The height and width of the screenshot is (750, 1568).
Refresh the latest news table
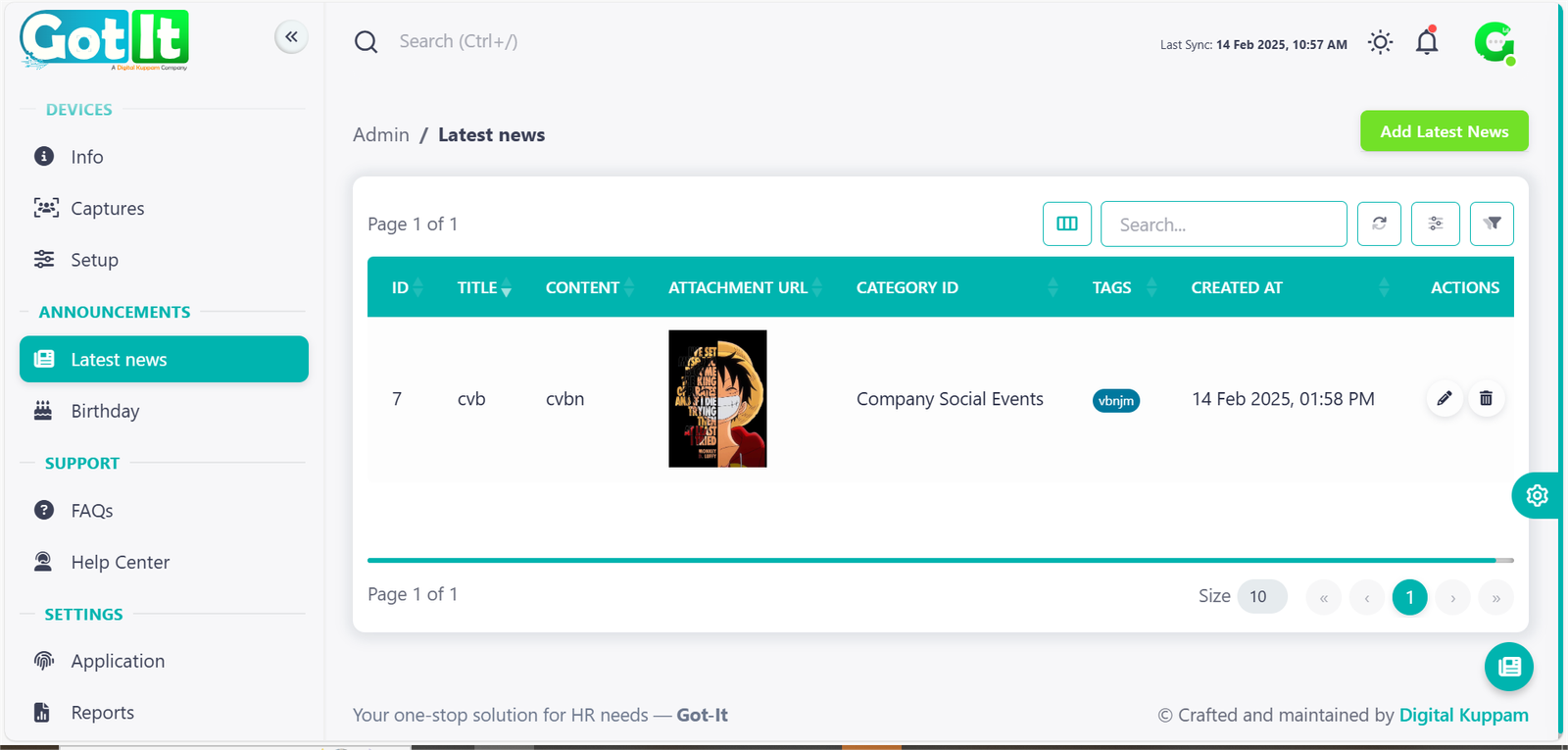click(1379, 224)
